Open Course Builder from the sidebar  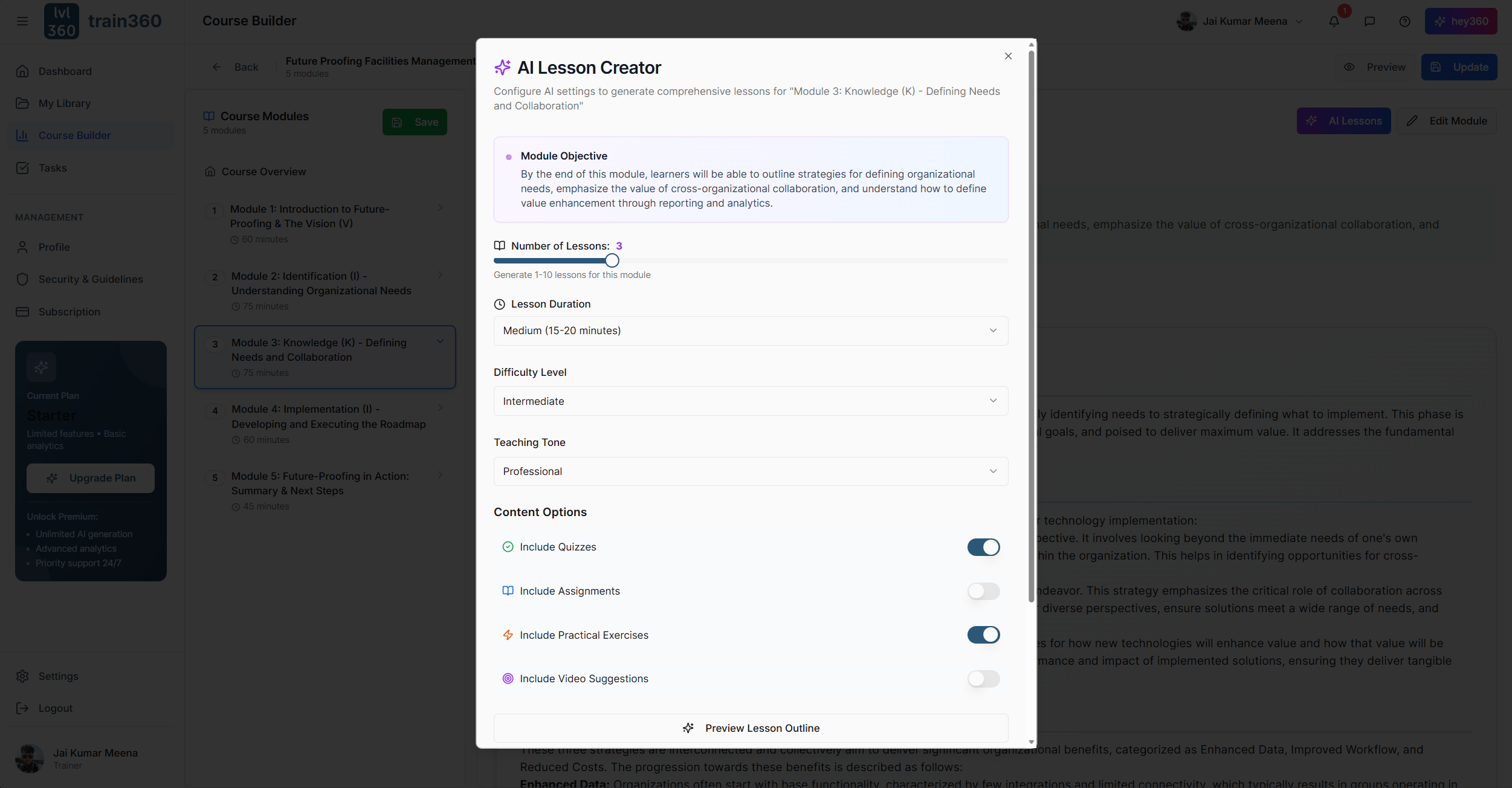pos(74,135)
